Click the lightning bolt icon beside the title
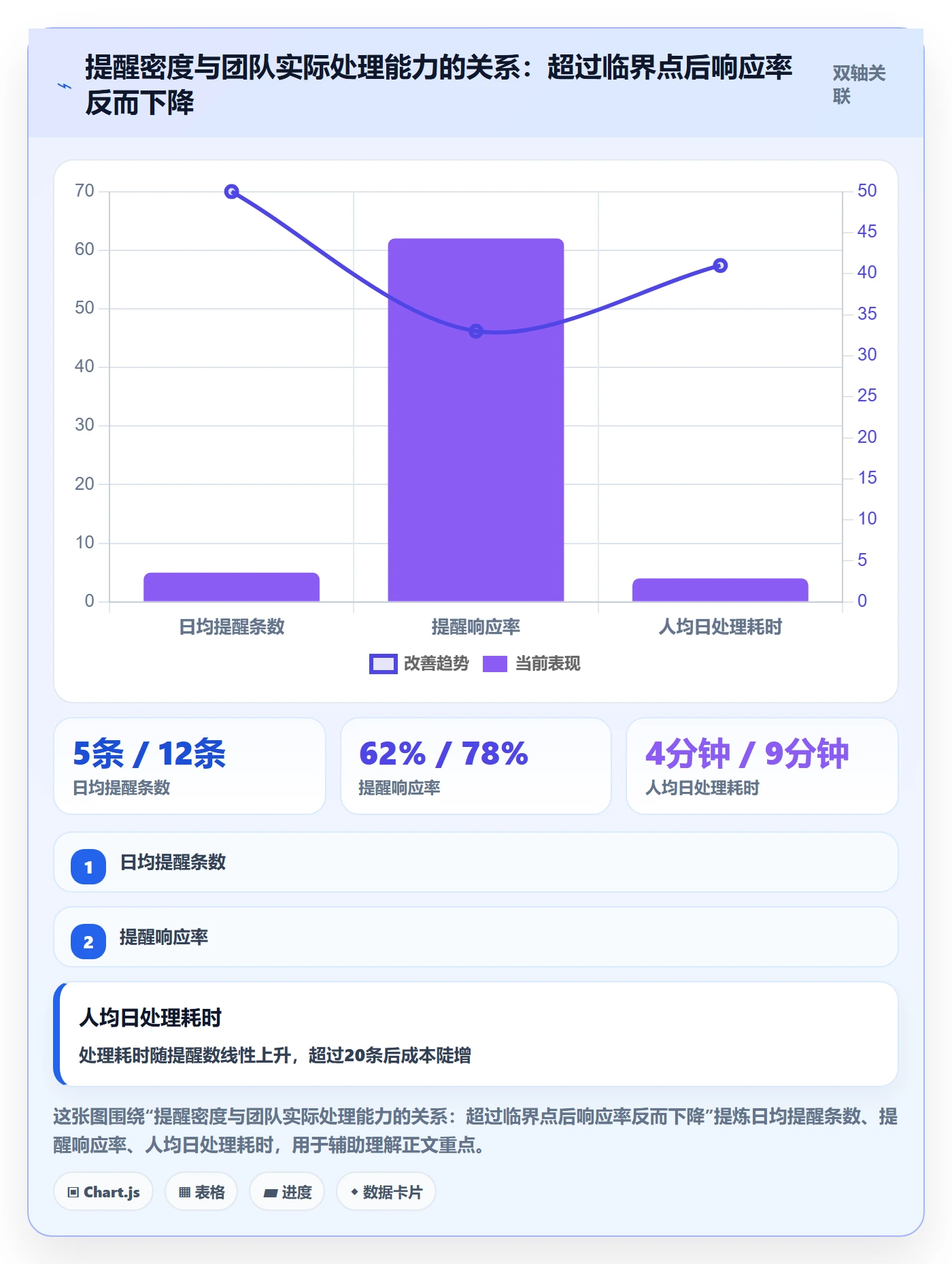The image size is (952, 1264). (x=65, y=86)
